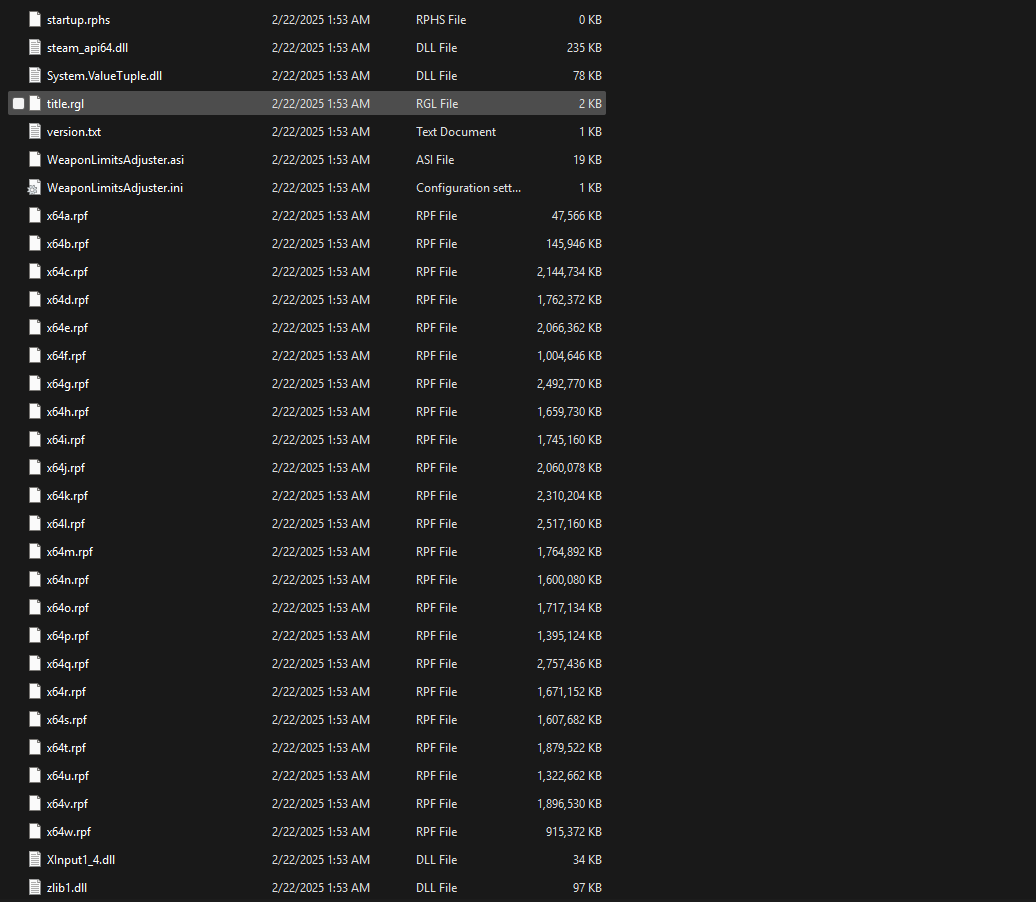This screenshot has width=1036, height=902.
Task: Click the x64b.rpf file icon
Action: click(x=35, y=244)
